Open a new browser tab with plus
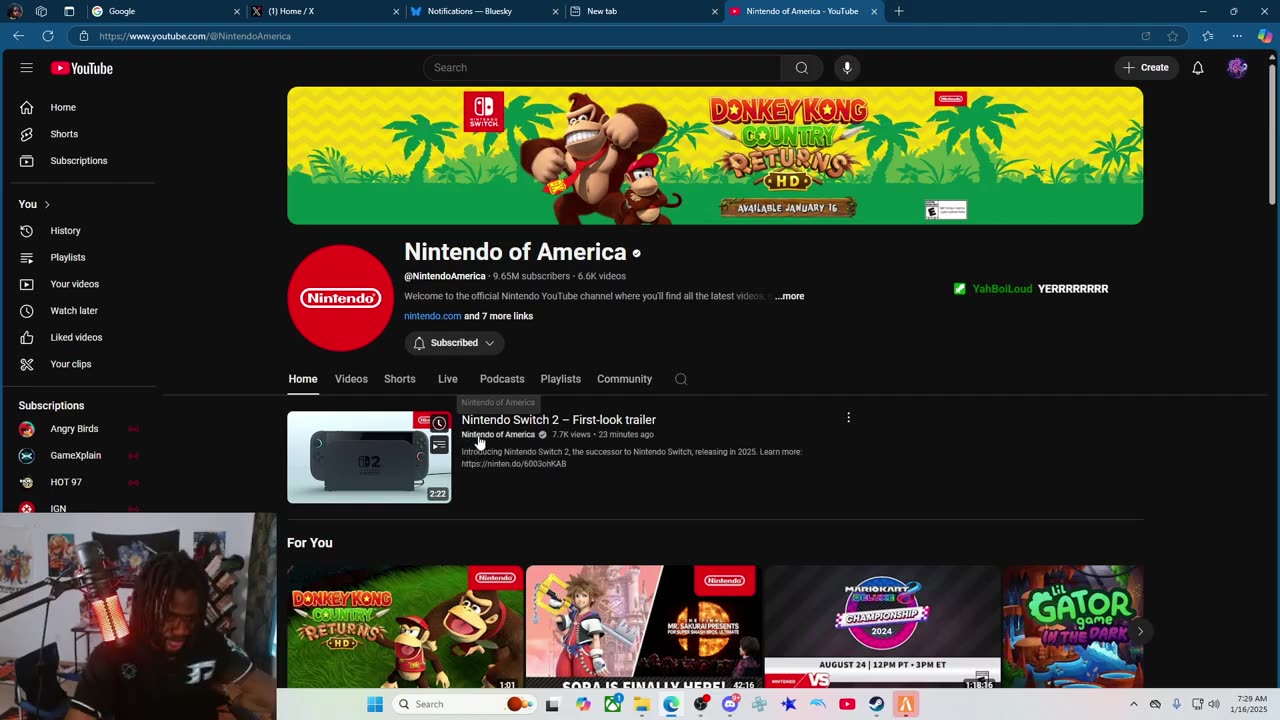This screenshot has width=1280, height=720. (x=899, y=11)
